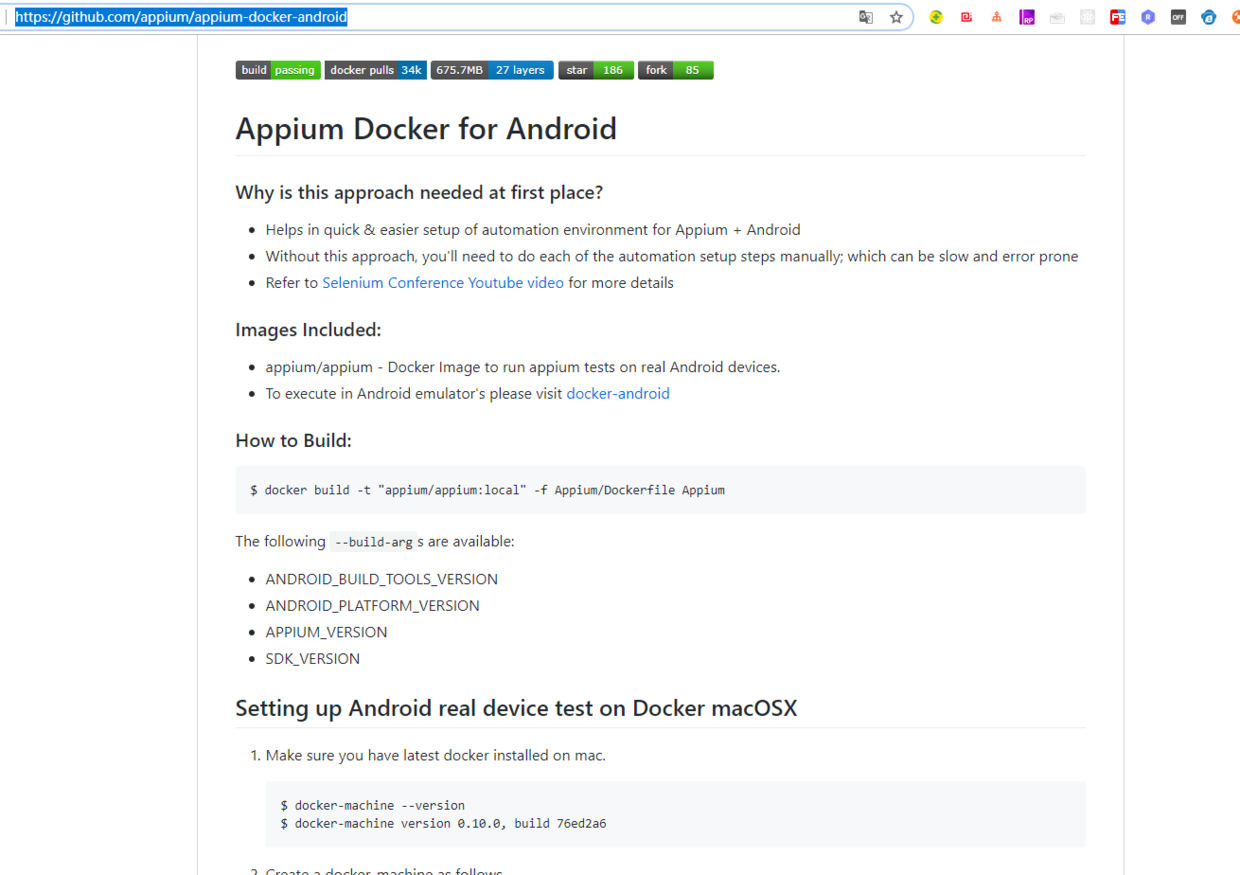Viewport: 1240px width, 875px height.
Task: Open the fork 85 badge
Action: [675, 70]
